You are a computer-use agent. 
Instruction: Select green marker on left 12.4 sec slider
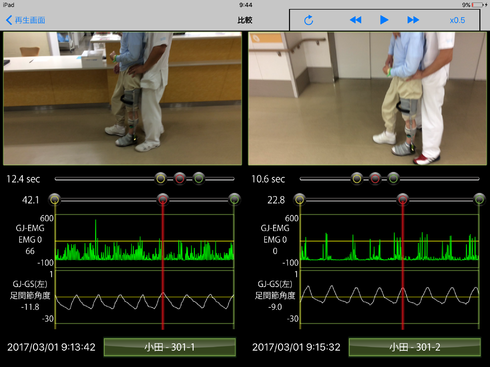tap(199, 179)
